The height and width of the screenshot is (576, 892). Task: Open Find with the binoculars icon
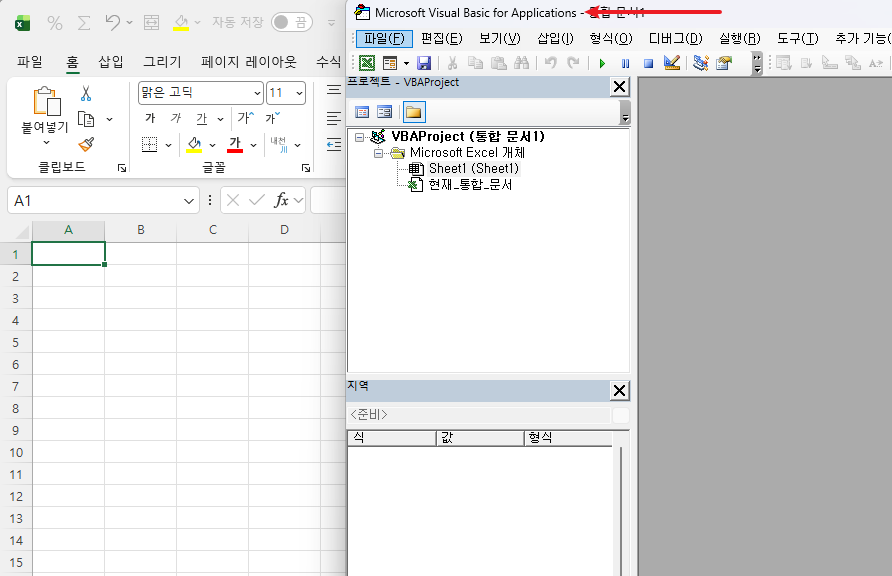[x=522, y=63]
